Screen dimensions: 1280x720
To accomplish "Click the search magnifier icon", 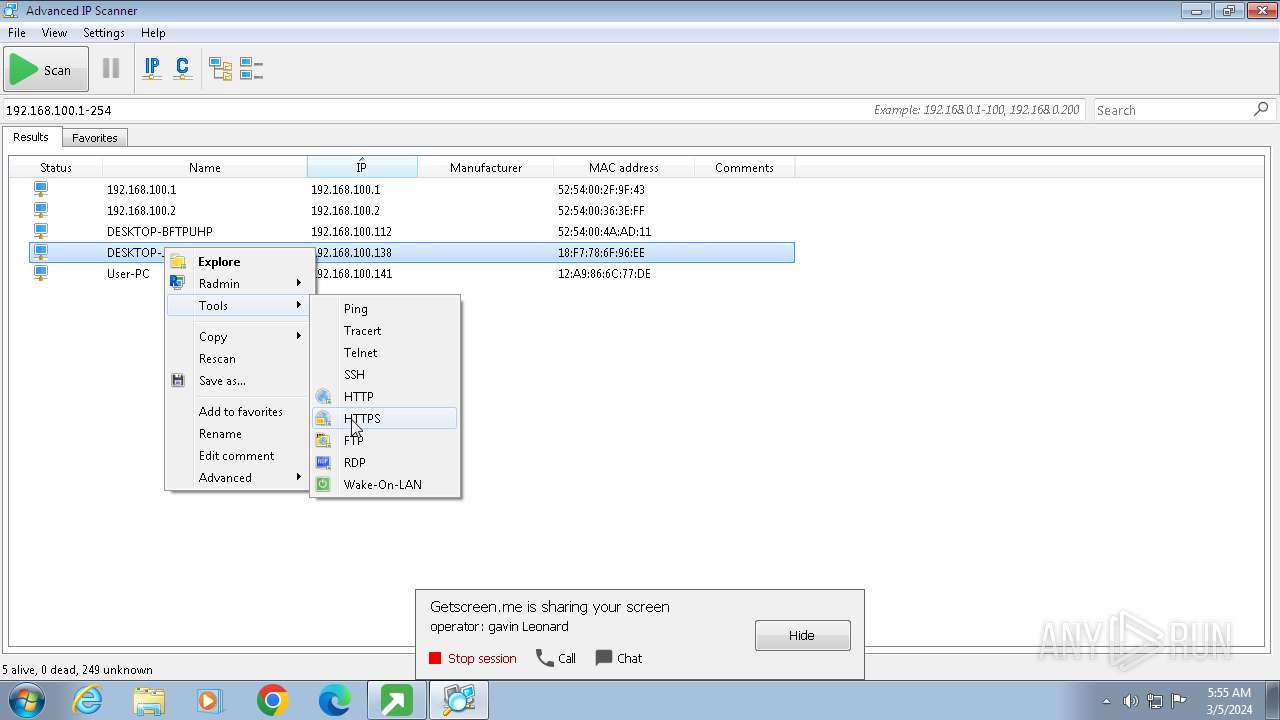I will coord(1261,109).
